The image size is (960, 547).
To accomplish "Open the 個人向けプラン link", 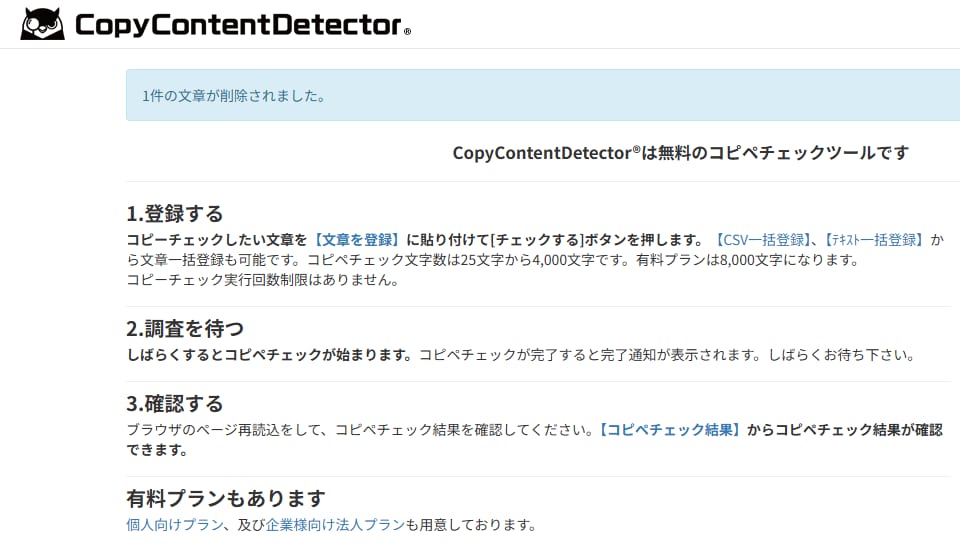I will coord(175,525).
